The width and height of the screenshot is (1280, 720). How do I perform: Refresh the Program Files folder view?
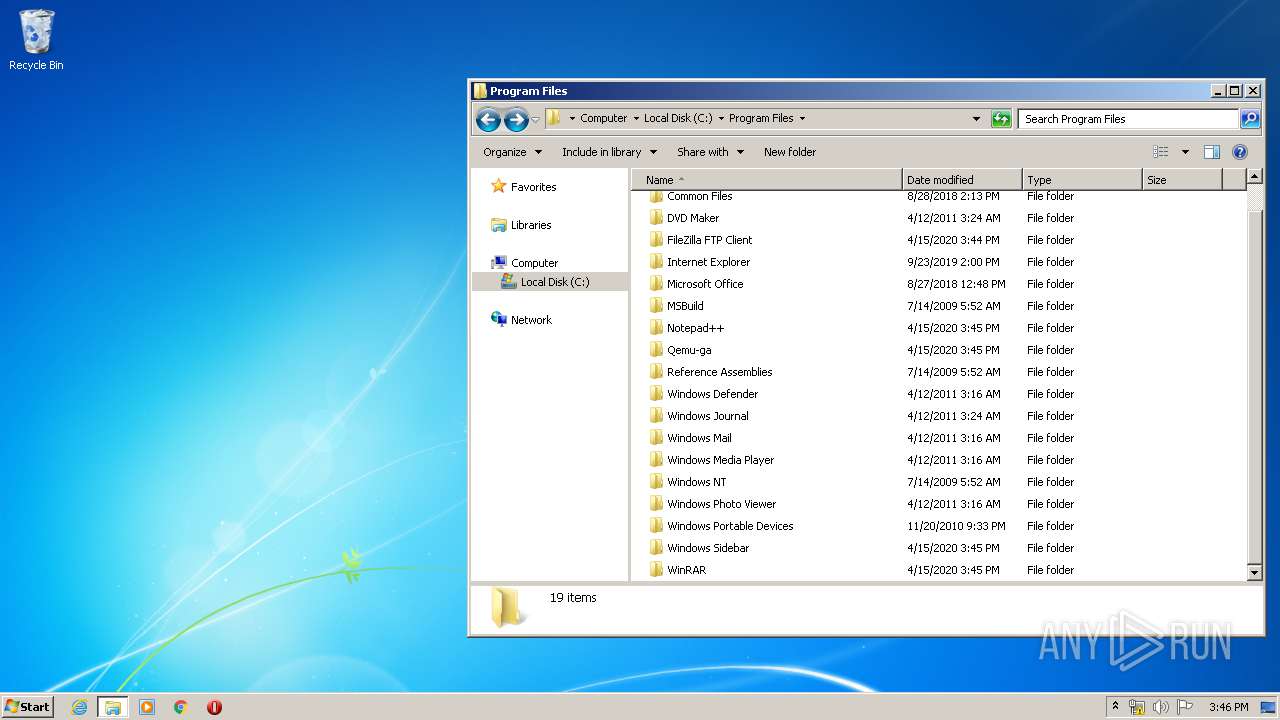tap(1001, 119)
